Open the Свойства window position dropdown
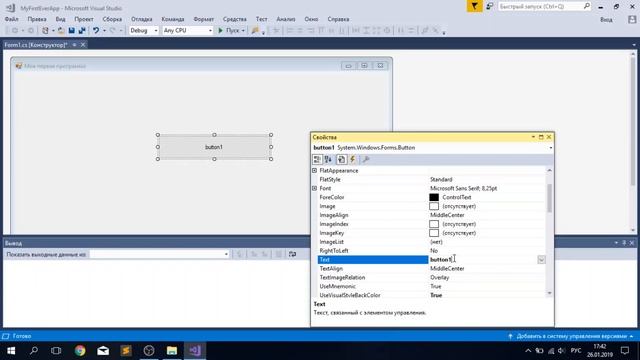This screenshot has height=360, width=640. click(533, 137)
